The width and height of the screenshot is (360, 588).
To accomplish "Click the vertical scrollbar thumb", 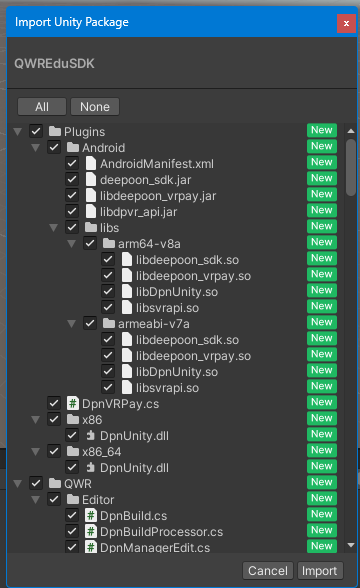I will [x=351, y=167].
